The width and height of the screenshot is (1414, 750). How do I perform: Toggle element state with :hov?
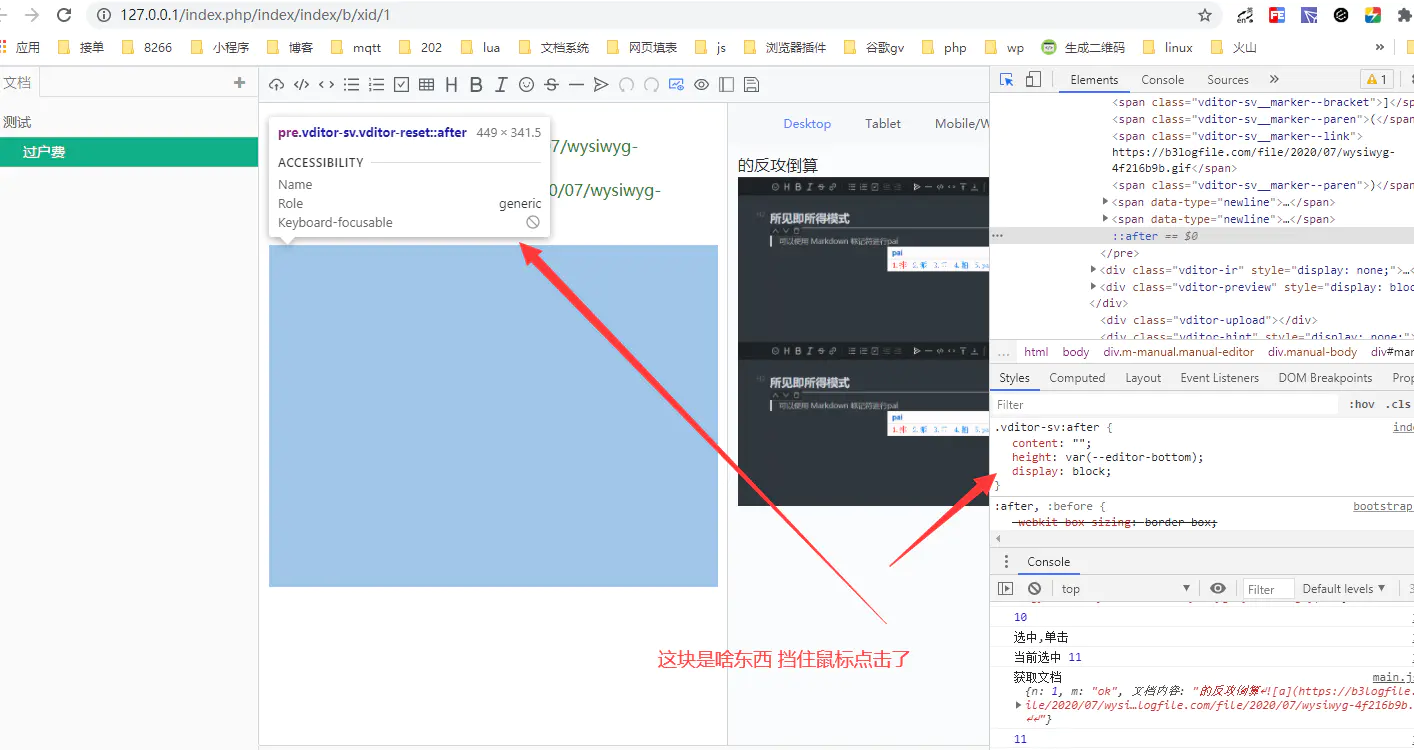(1361, 405)
